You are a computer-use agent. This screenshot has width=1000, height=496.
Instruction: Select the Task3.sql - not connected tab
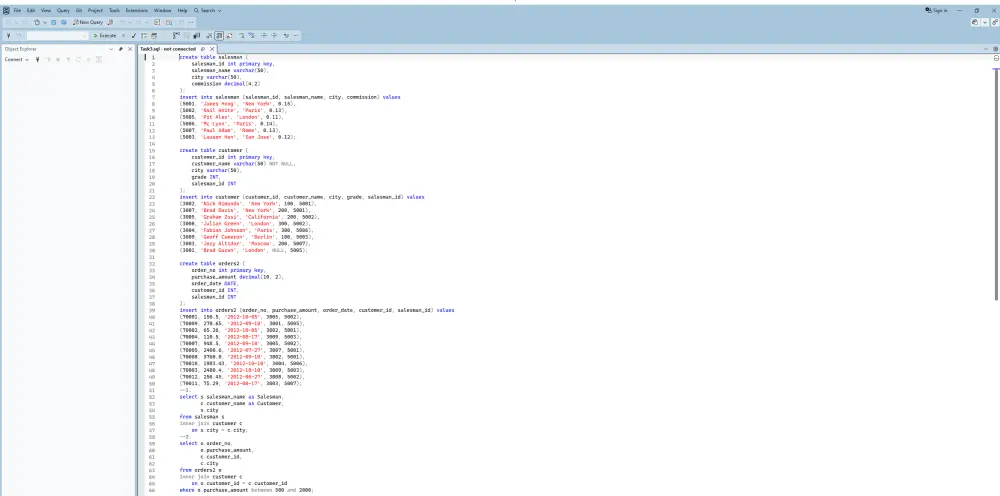point(168,49)
